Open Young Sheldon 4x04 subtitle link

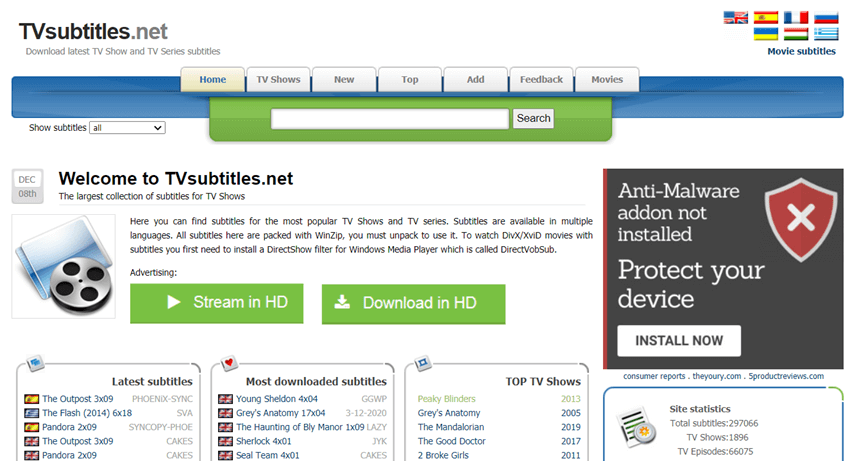pos(276,399)
